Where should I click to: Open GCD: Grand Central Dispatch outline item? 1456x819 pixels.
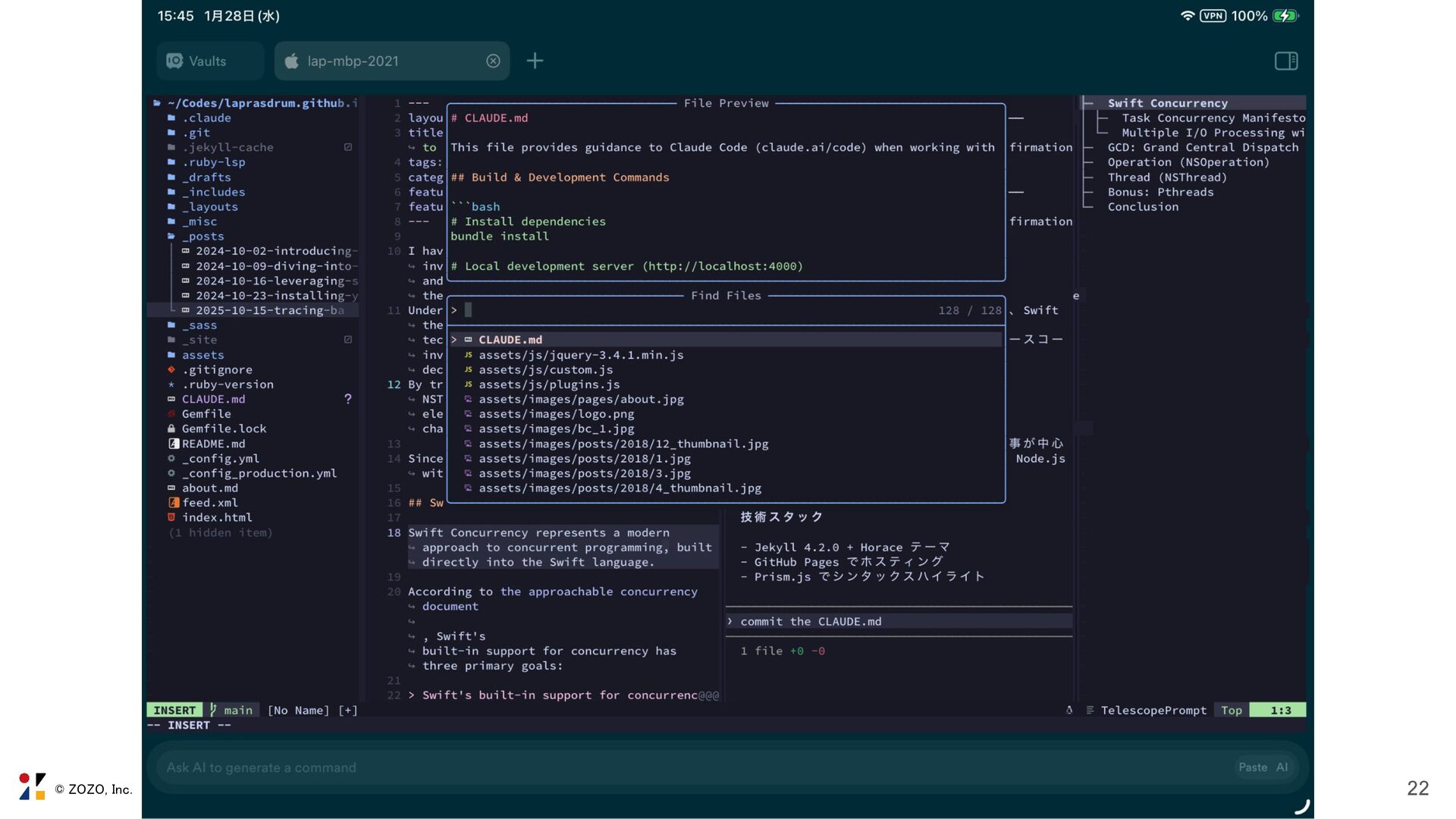[1202, 148]
